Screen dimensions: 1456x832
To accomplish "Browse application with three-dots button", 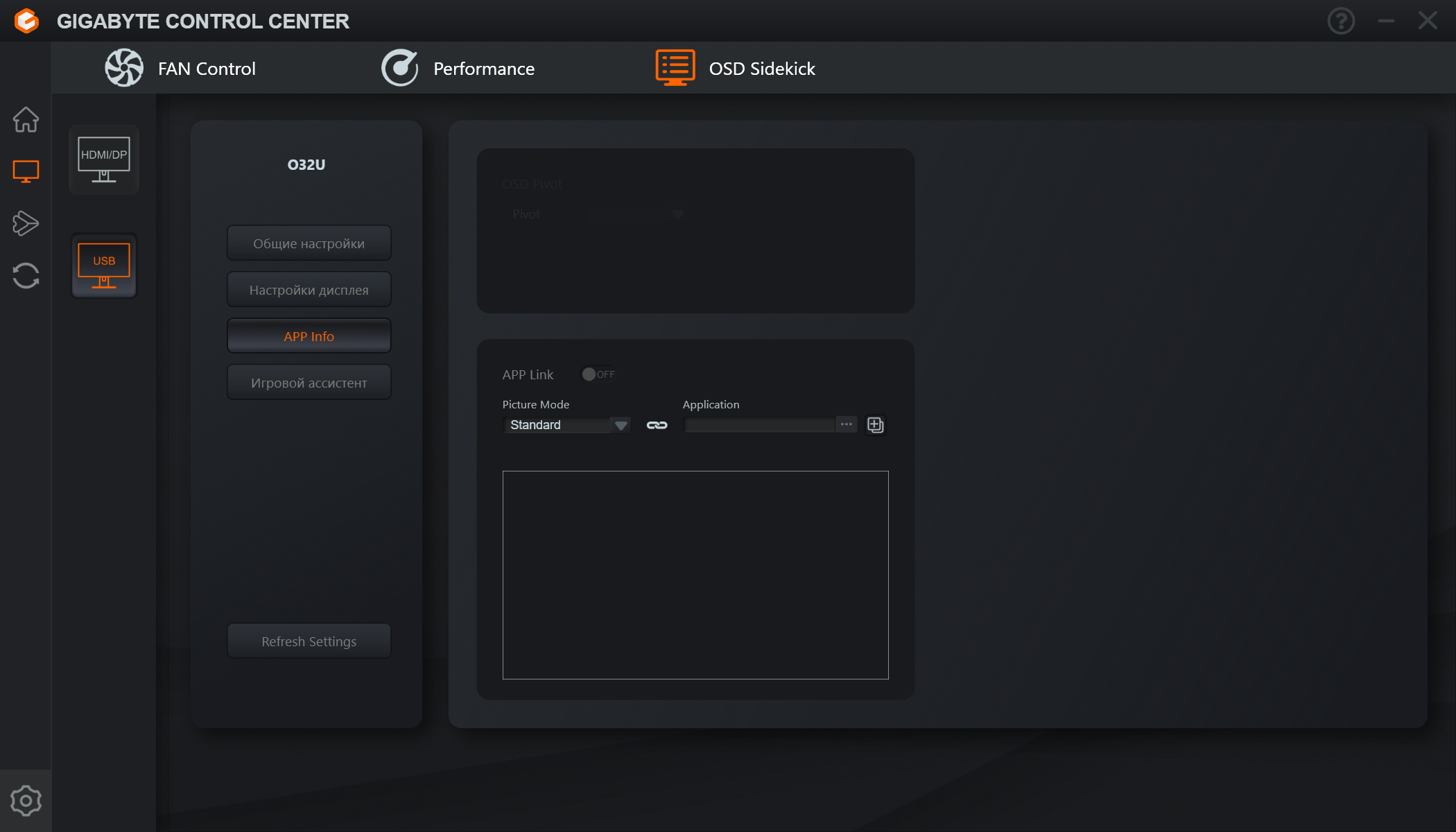I will (x=846, y=424).
